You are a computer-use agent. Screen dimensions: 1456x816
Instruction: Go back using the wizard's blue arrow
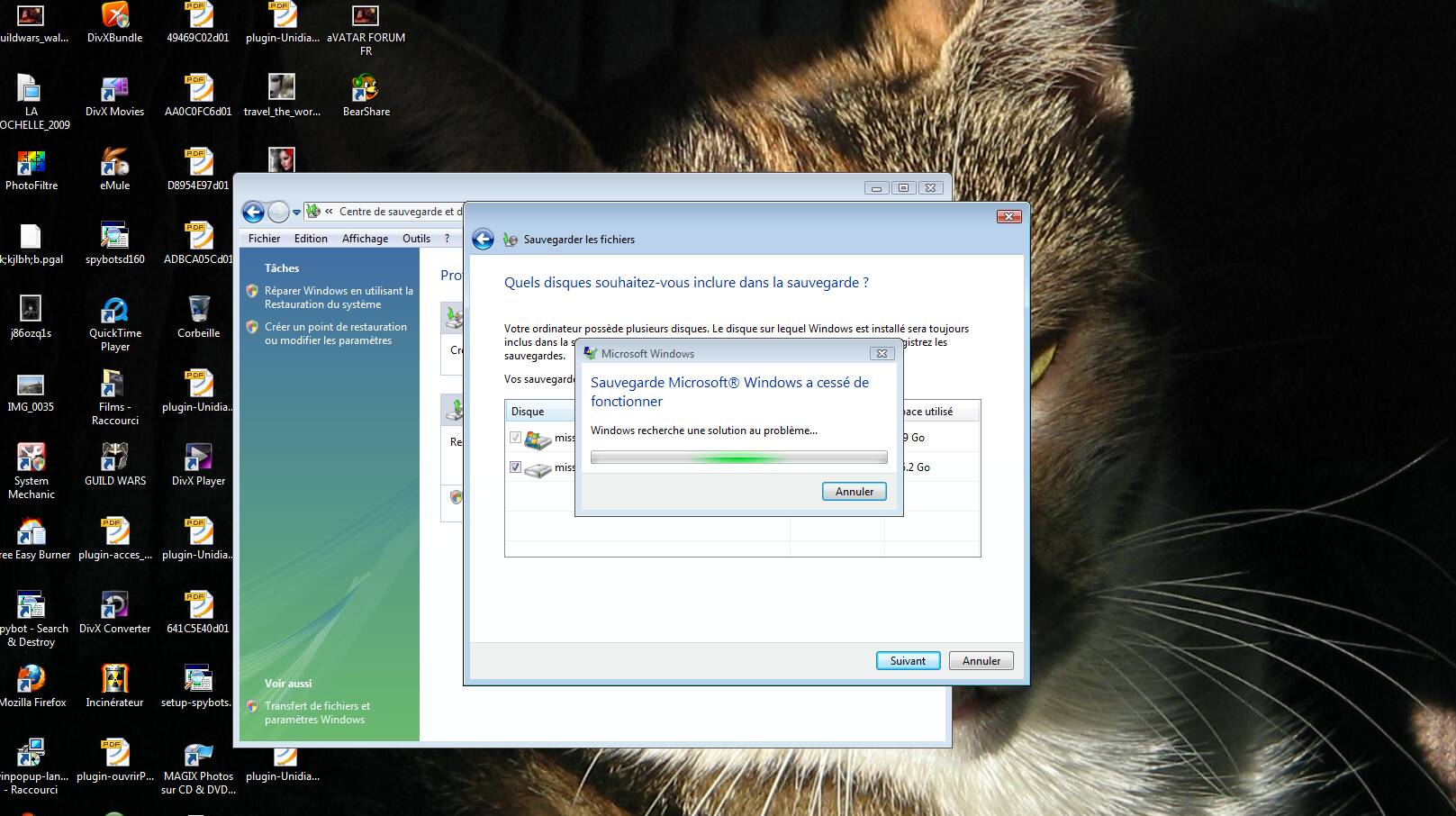tap(484, 239)
